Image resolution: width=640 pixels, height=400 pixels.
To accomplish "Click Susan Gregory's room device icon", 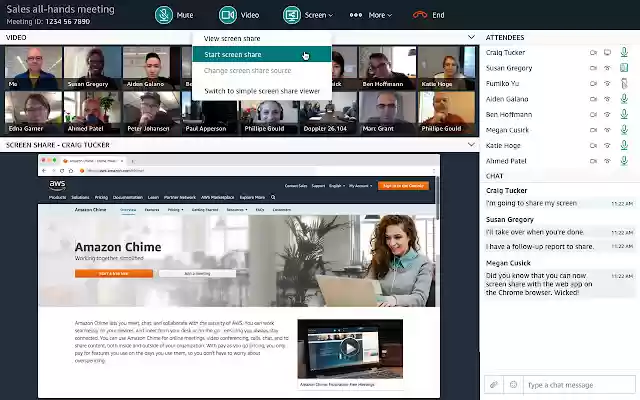I will [624, 68].
